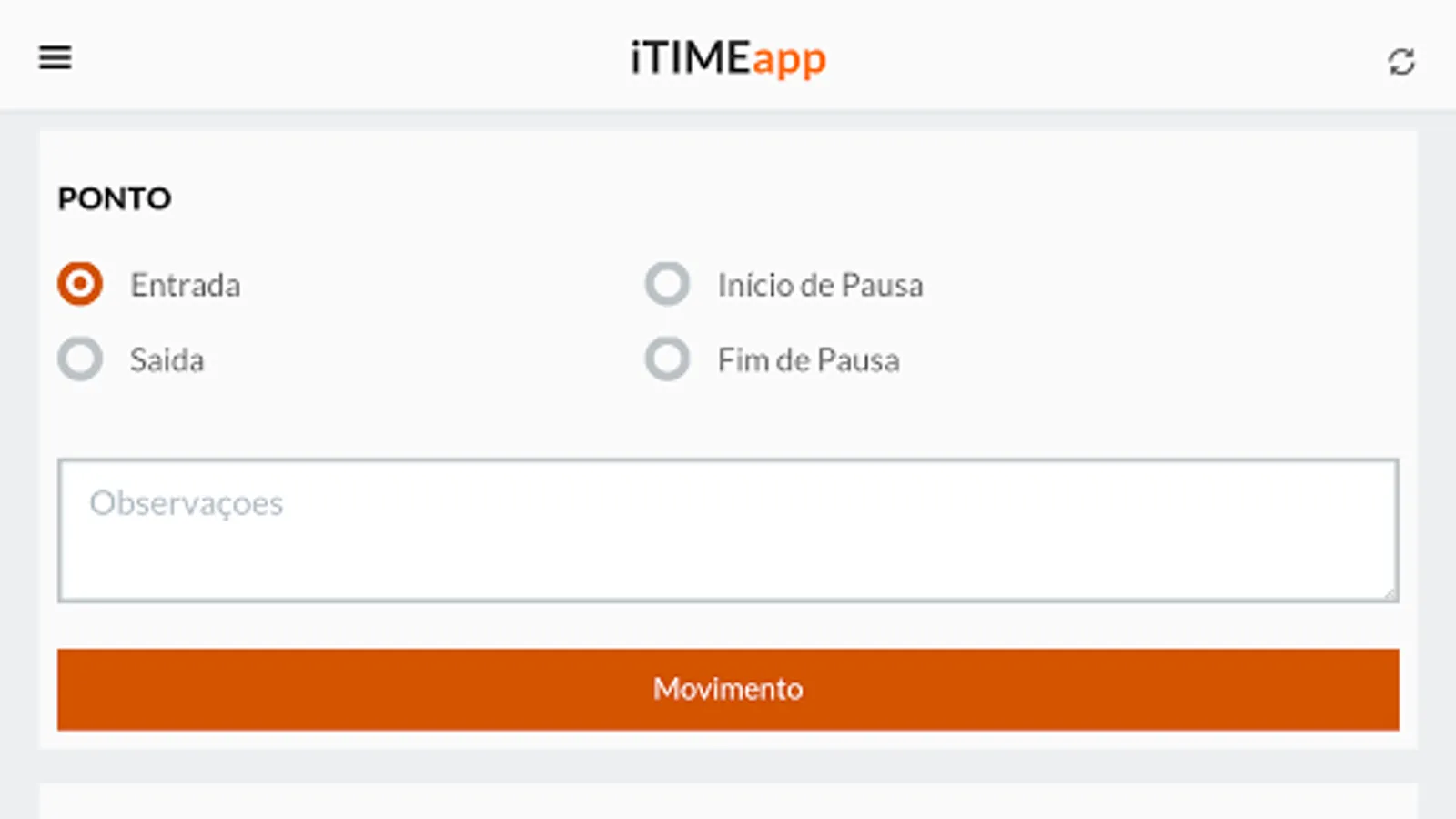This screenshot has height=819, width=1456.
Task: Click the black 'iTIME' part of logo
Action: [x=690, y=58]
